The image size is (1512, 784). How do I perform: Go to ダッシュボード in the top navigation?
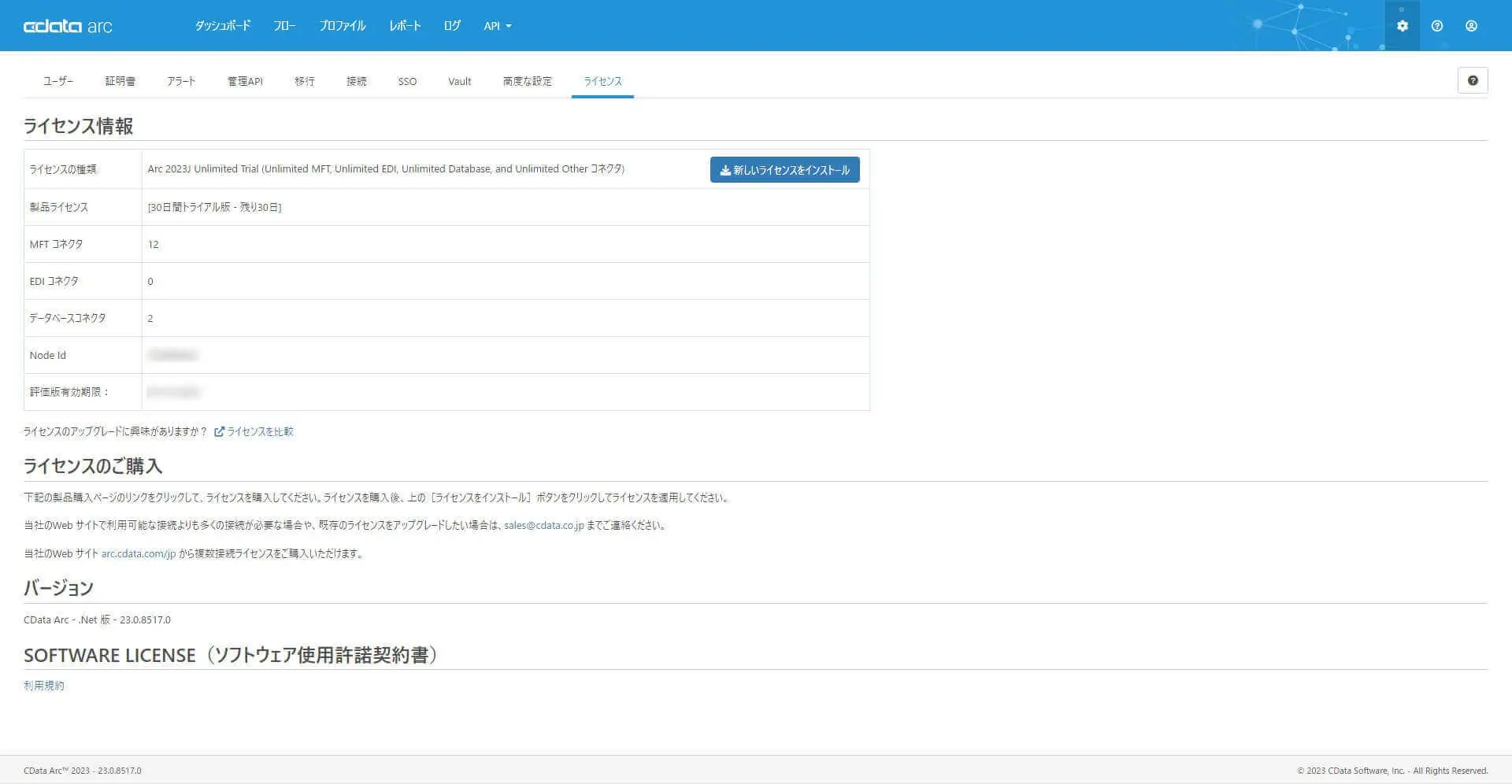pyautogui.click(x=223, y=26)
